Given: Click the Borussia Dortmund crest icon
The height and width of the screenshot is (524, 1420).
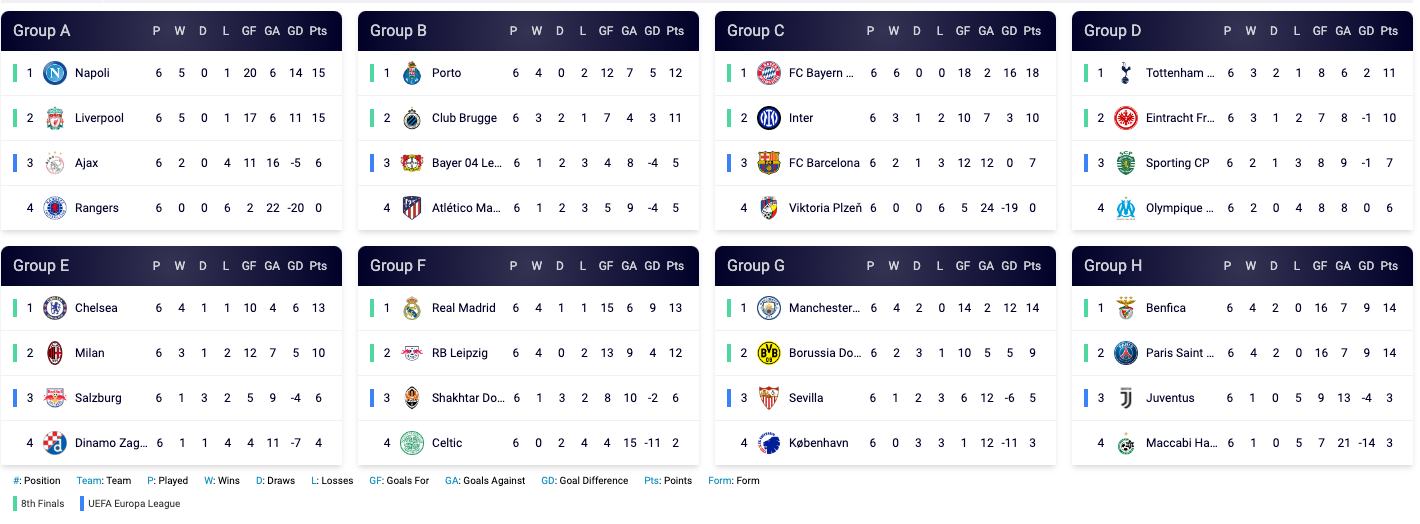Looking at the screenshot, I should (769, 353).
